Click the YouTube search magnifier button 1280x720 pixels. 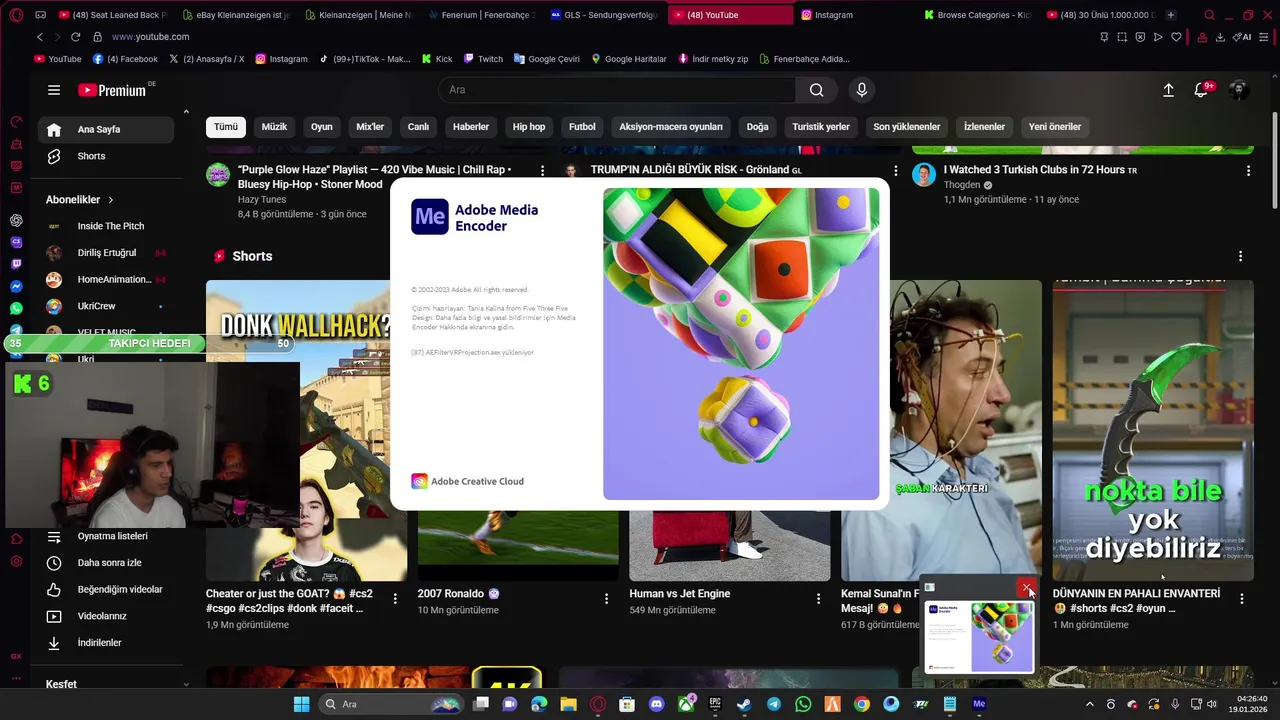click(x=817, y=90)
